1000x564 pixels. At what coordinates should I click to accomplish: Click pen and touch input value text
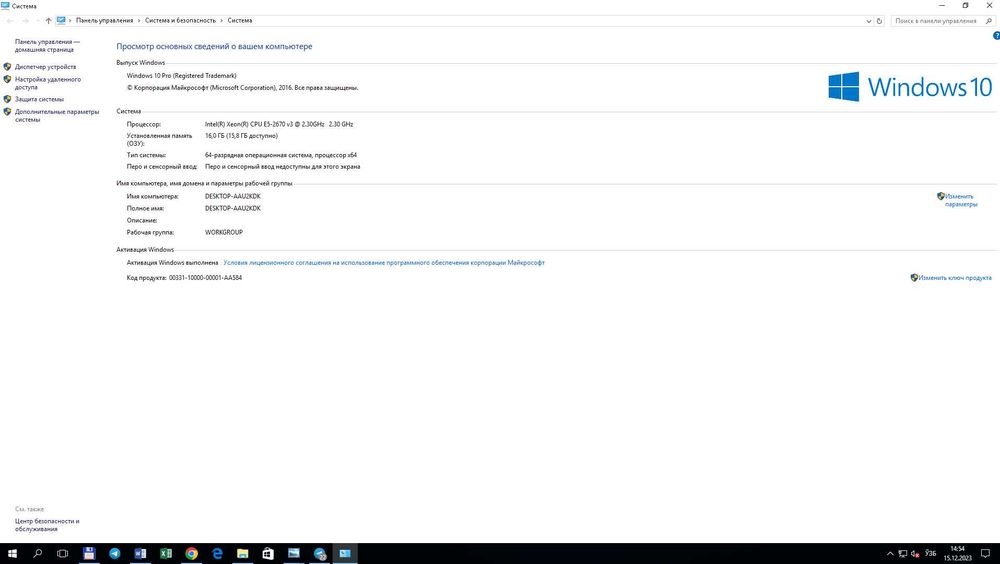[283, 167]
